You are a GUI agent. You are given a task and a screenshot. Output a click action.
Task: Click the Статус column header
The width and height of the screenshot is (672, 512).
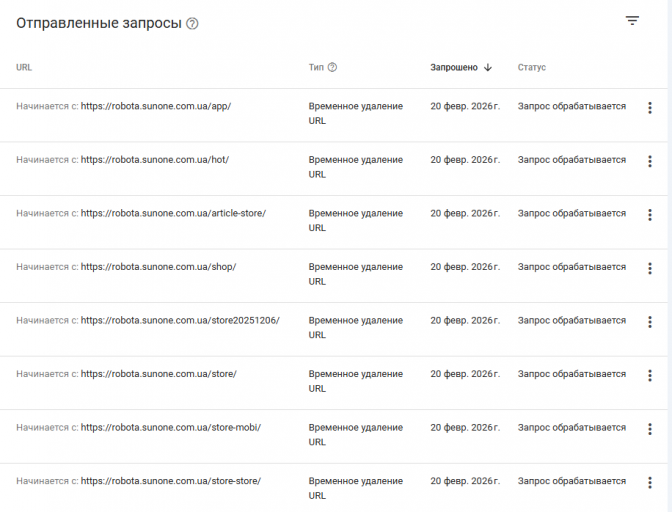[x=532, y=68]
